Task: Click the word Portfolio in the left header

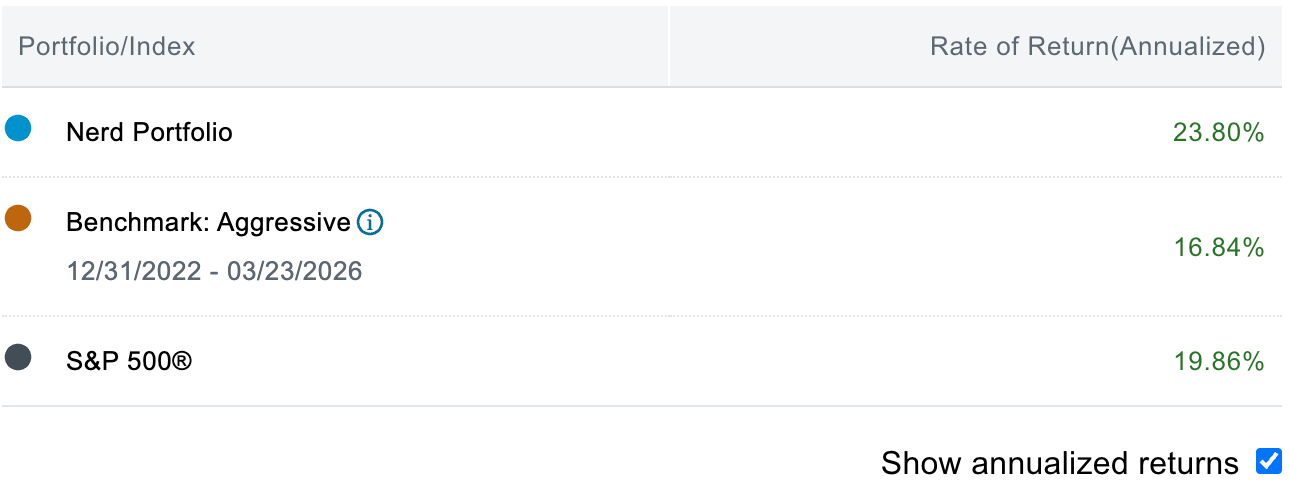Action: [x=59, y=46]
